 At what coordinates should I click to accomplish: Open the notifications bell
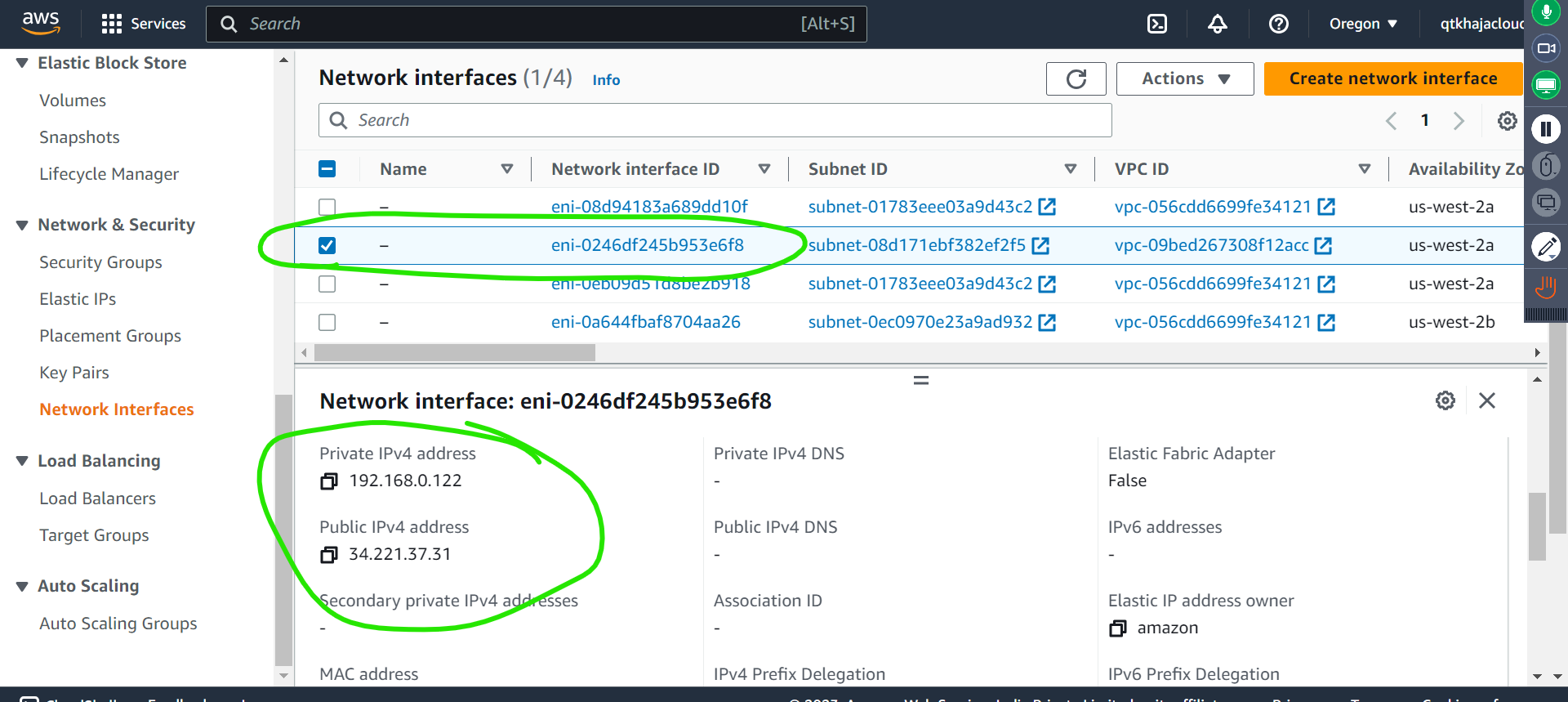(x=1218, y=24)
